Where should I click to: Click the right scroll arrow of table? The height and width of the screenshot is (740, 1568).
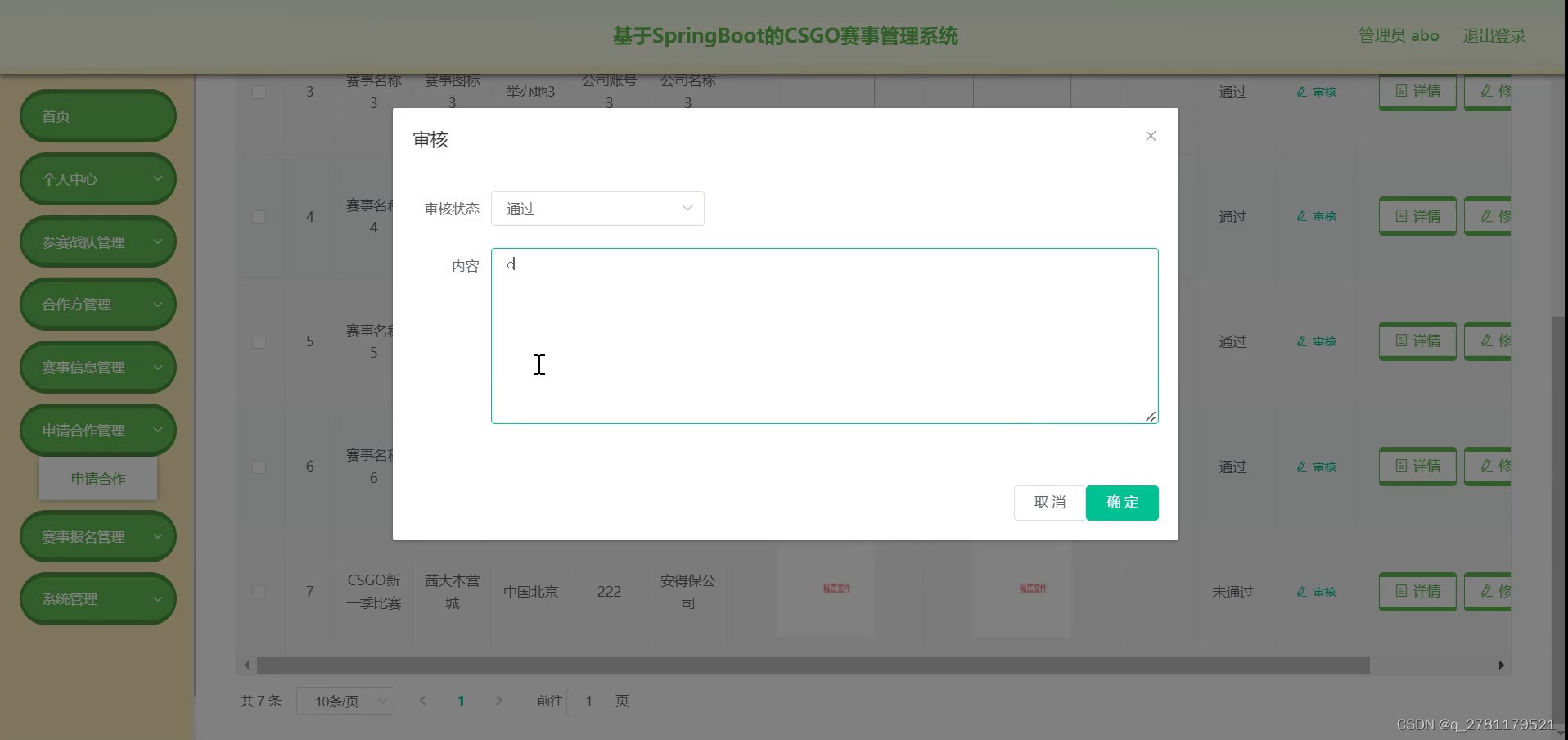[x=1501, y=665]
